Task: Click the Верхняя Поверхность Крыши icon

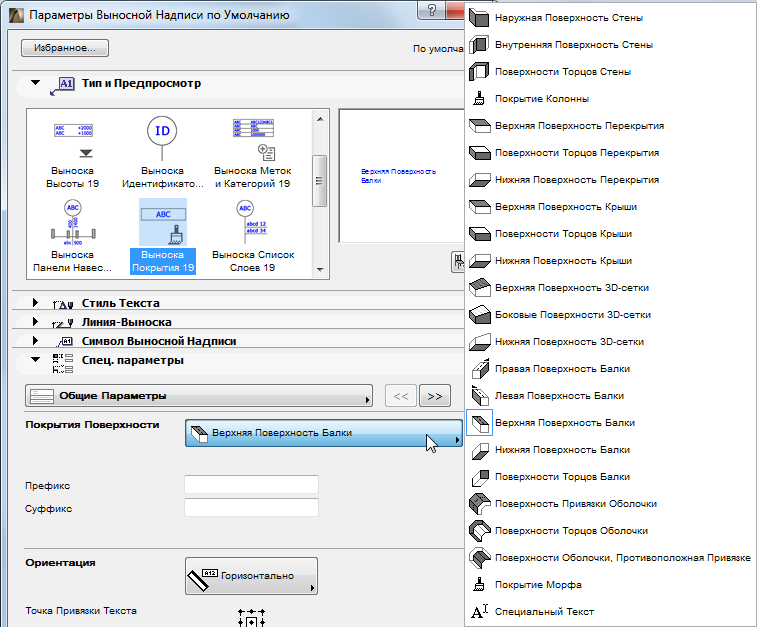Action: [x=479, y=207]
